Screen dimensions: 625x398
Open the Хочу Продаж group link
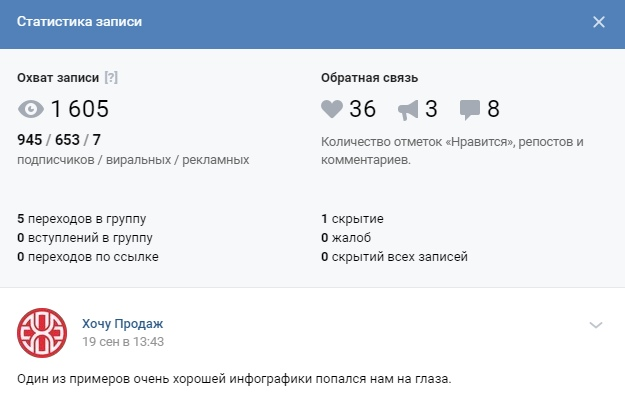click(x=122, y=323)
